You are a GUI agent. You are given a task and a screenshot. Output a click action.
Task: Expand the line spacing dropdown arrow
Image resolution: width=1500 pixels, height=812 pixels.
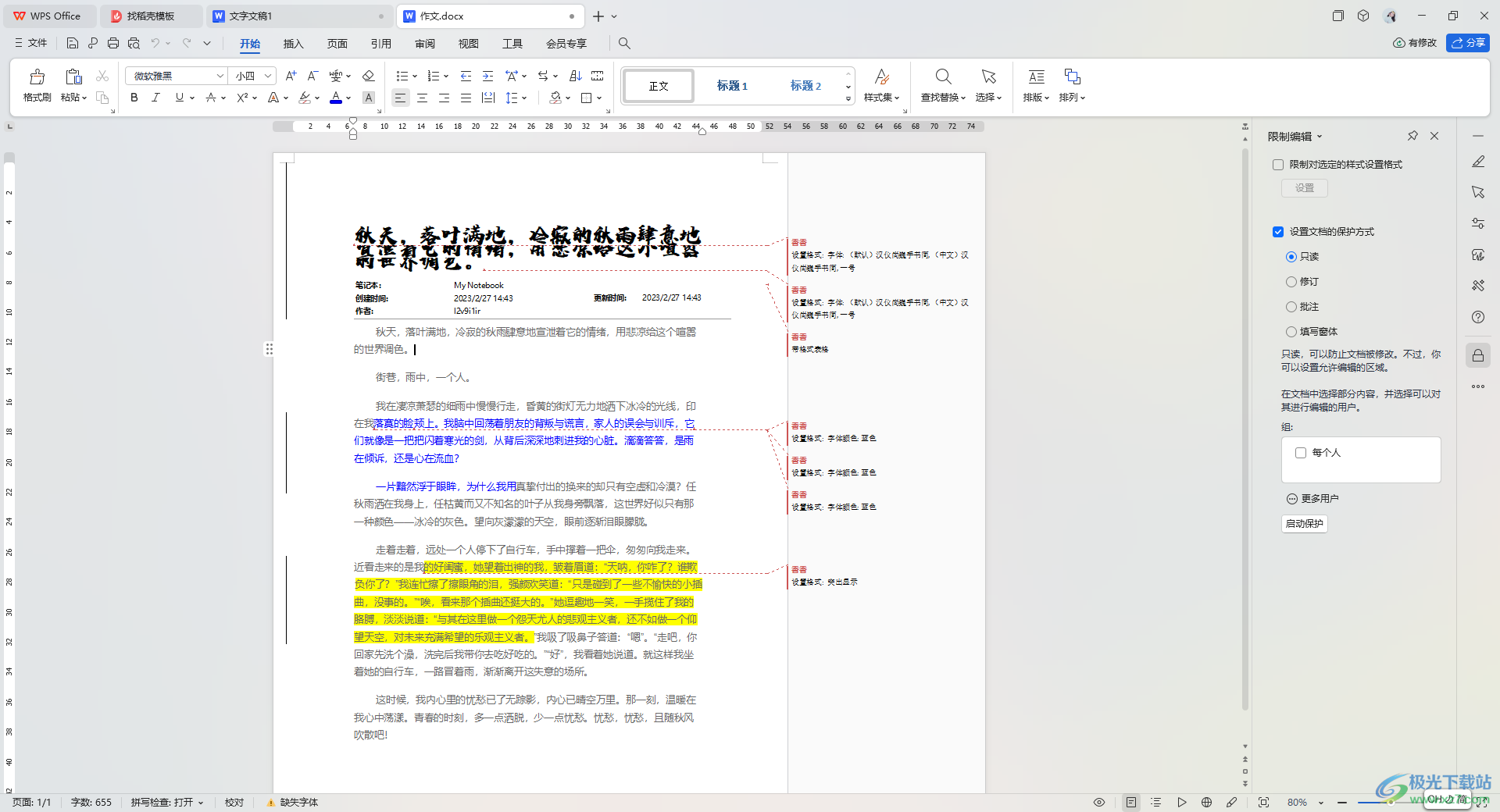click(525, 98)
